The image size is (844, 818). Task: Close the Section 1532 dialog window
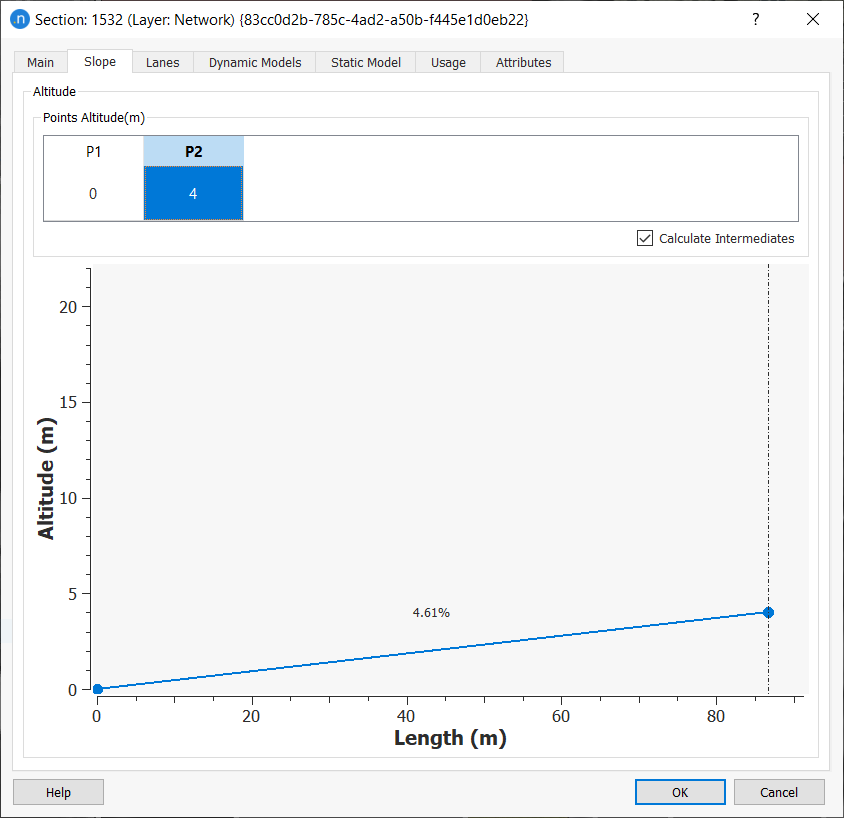[x=813, y=19]
